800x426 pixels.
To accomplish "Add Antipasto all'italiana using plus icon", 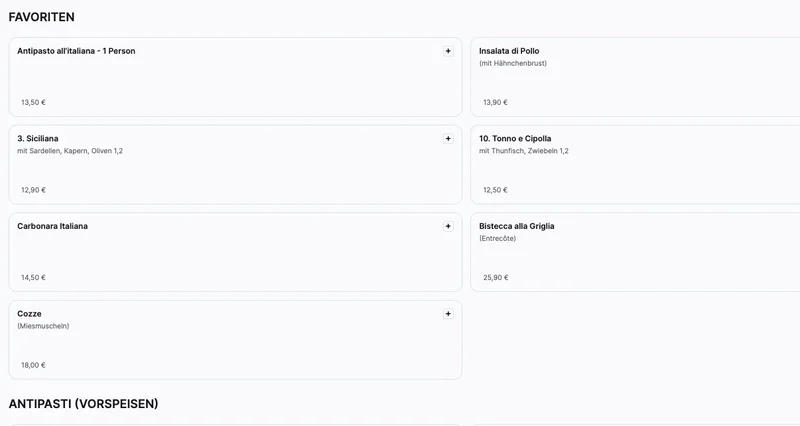I will (448, 51).
